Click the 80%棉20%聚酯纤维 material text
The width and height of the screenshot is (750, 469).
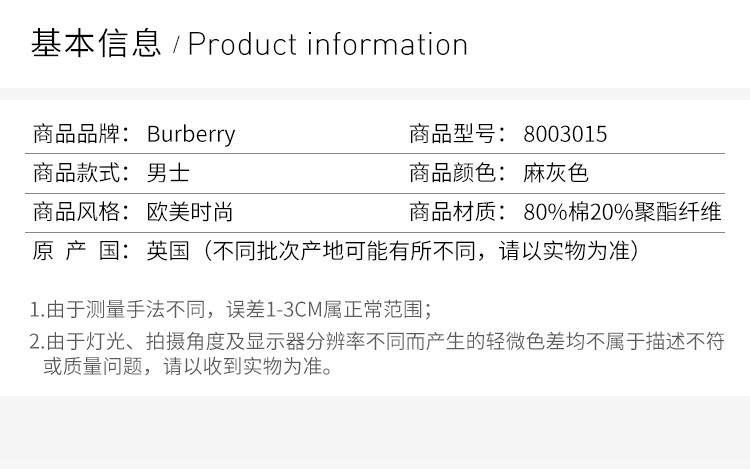pos(622,212)
